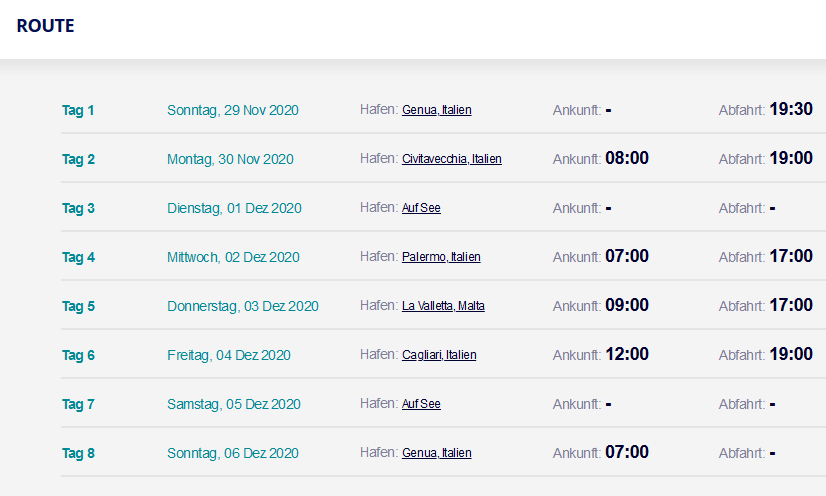Click the 19:30 departure time on Tag 1
Image resolution: width=826 pixels, height=496 pixels.
(x=790, y=109)
